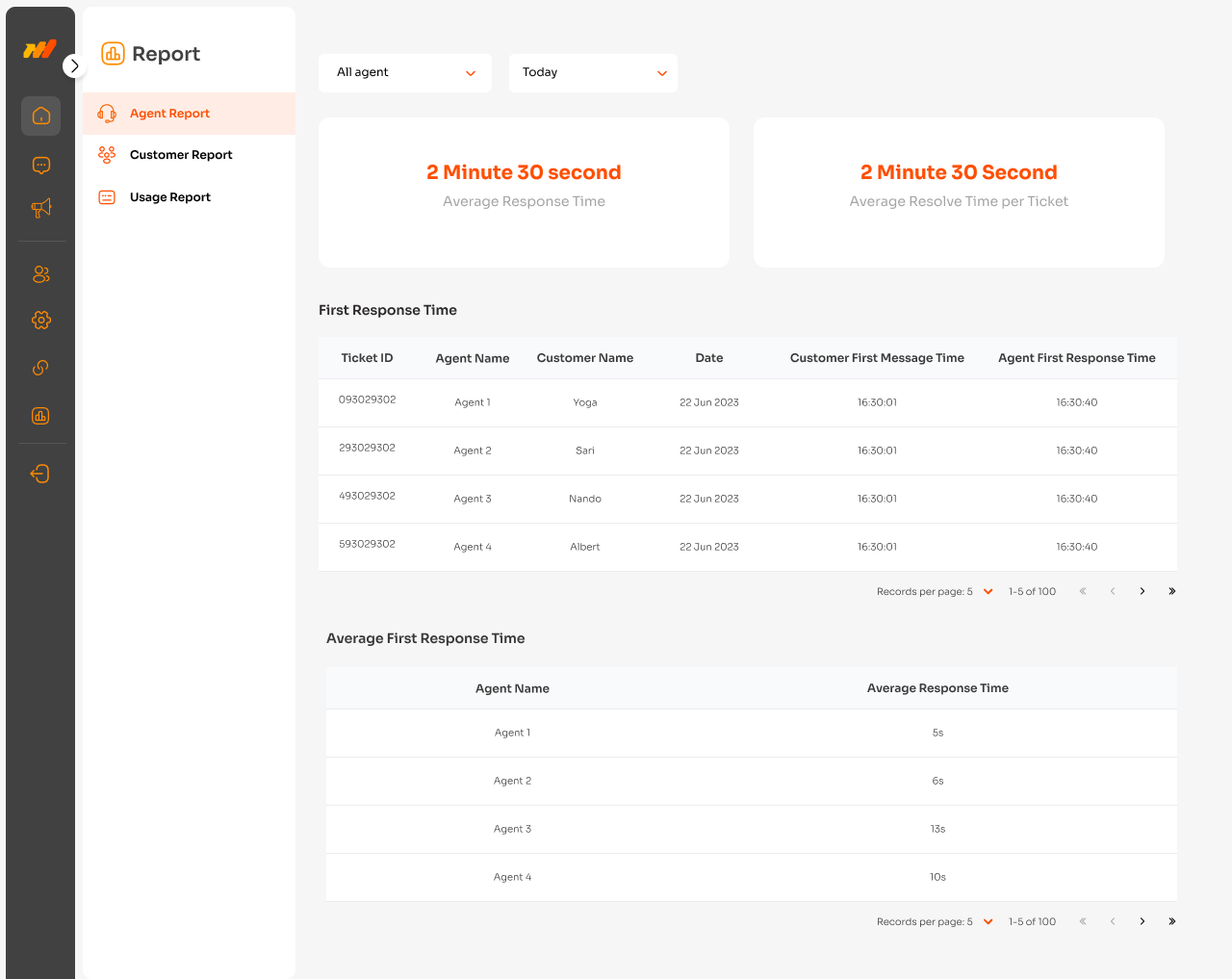Viewport: 1232px width, 979px height.
Task: Open the chat messages icon
Action: click(40, 166)
